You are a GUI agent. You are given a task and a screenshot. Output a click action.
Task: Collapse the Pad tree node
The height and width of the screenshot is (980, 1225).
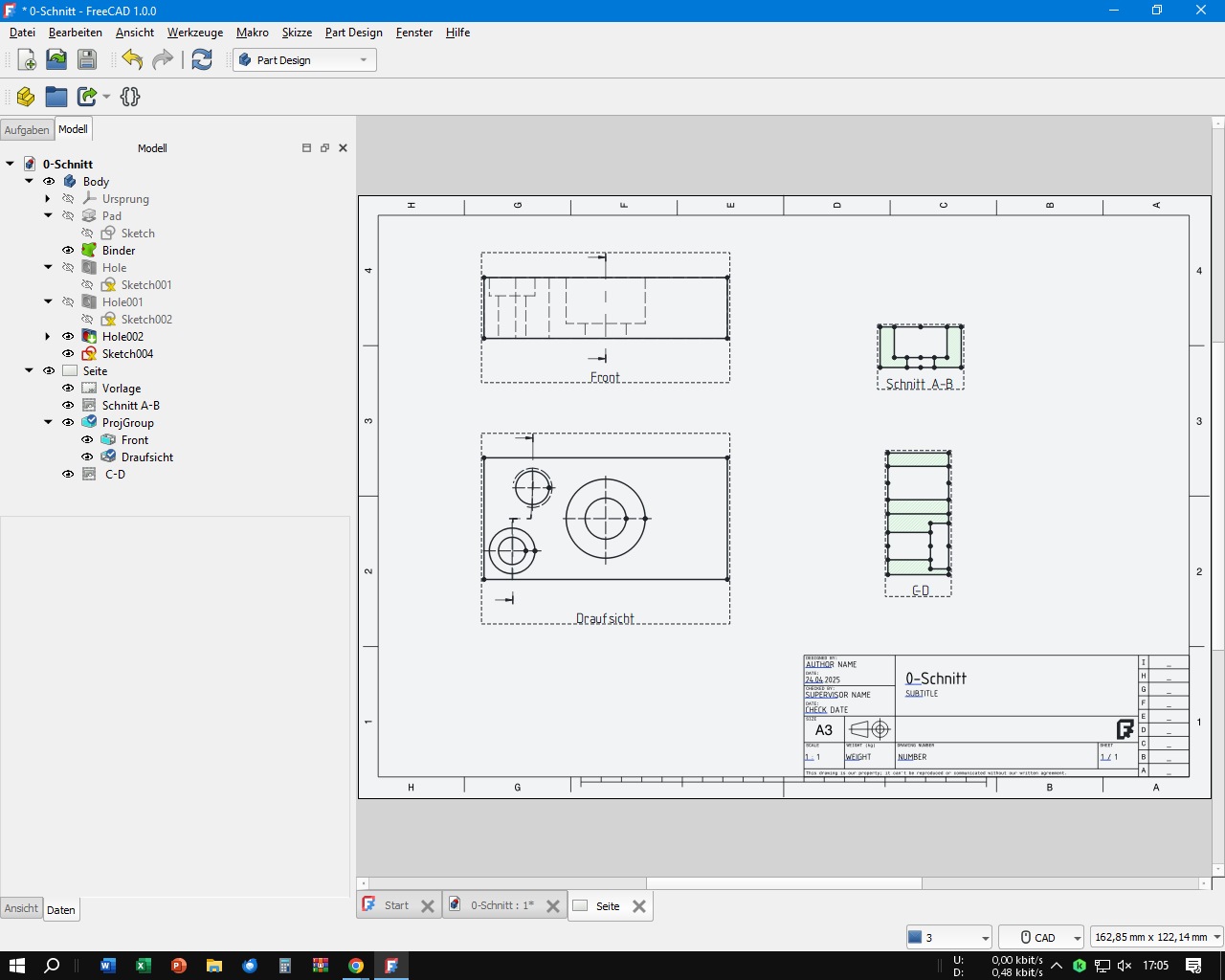[48, 215]
